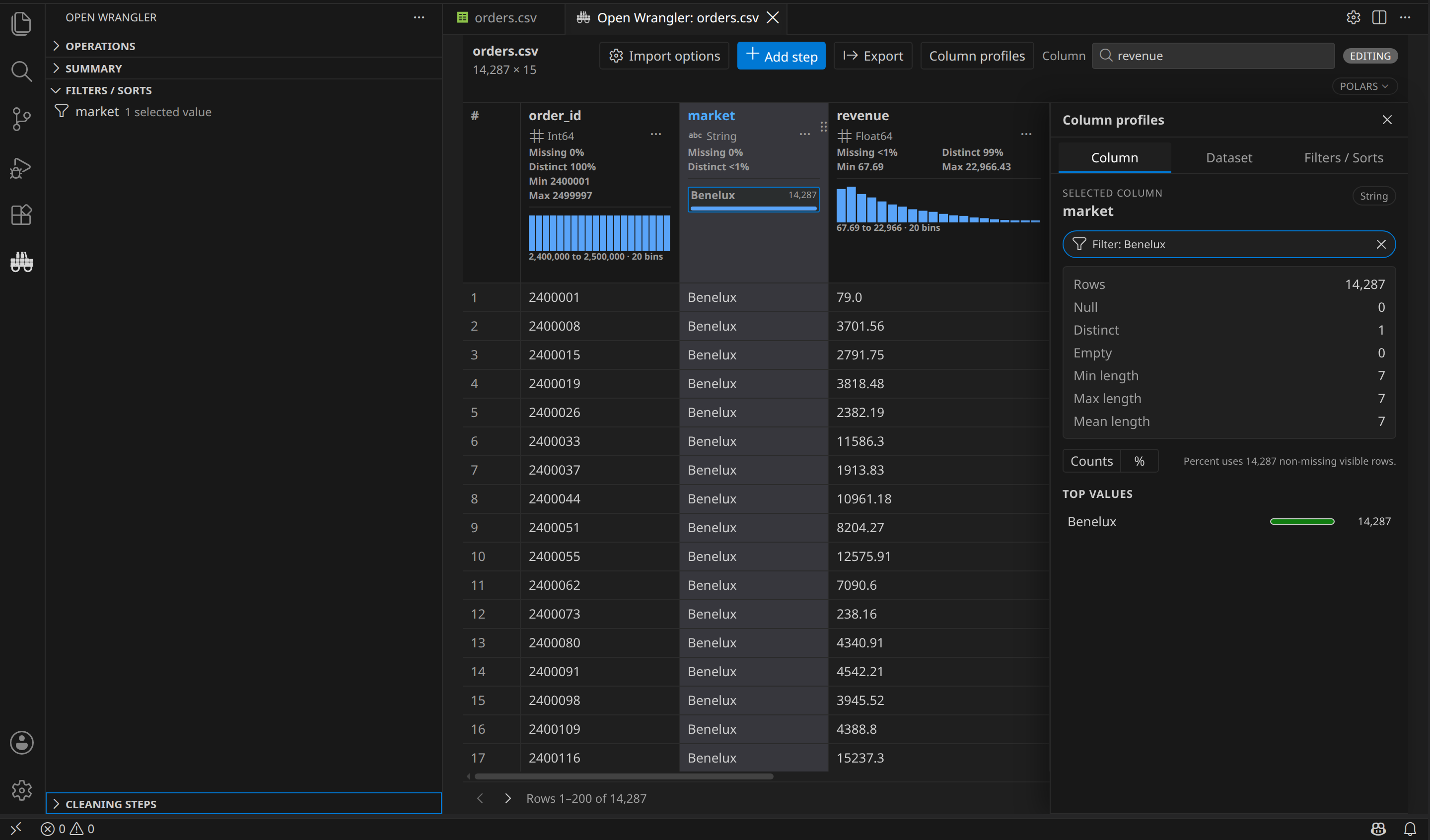This screenshot has height=840, width=1430.
Task: Click cell with order_id 2400033
Action: pyautogui.click(x=599, y=441)
